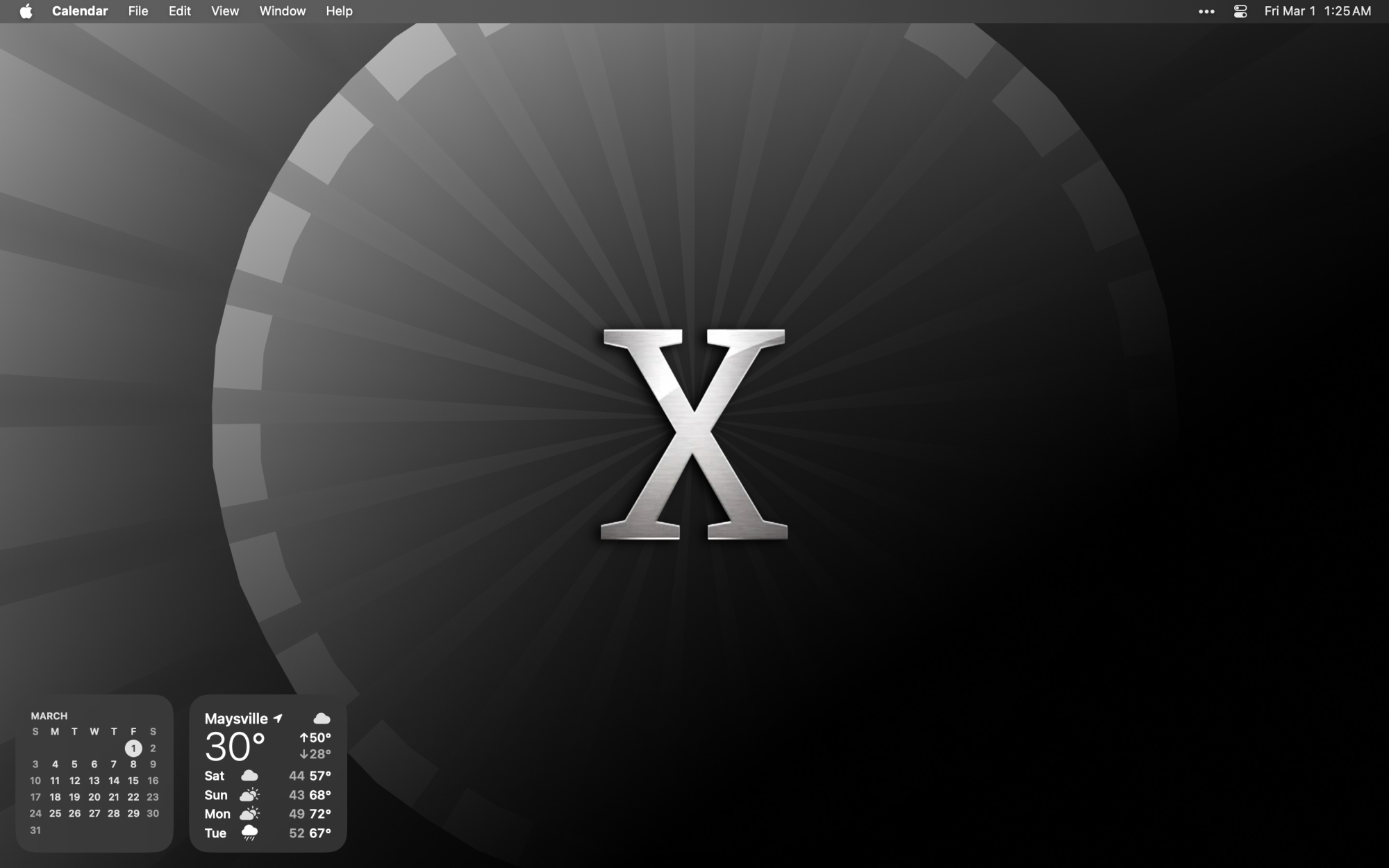Open the File menu
The height and width of the screenshot is (868, 1389).
pyautogui.click(x=138, y=11)
